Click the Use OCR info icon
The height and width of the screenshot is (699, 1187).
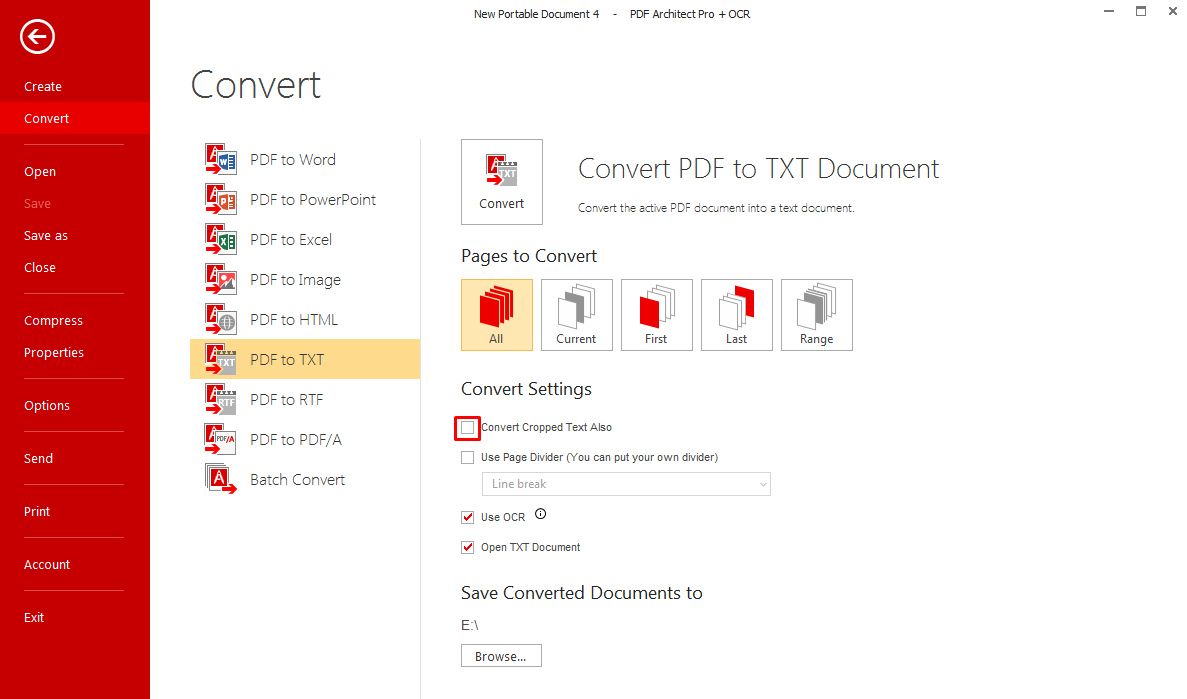pyautogui.click(x=541, y=514)
